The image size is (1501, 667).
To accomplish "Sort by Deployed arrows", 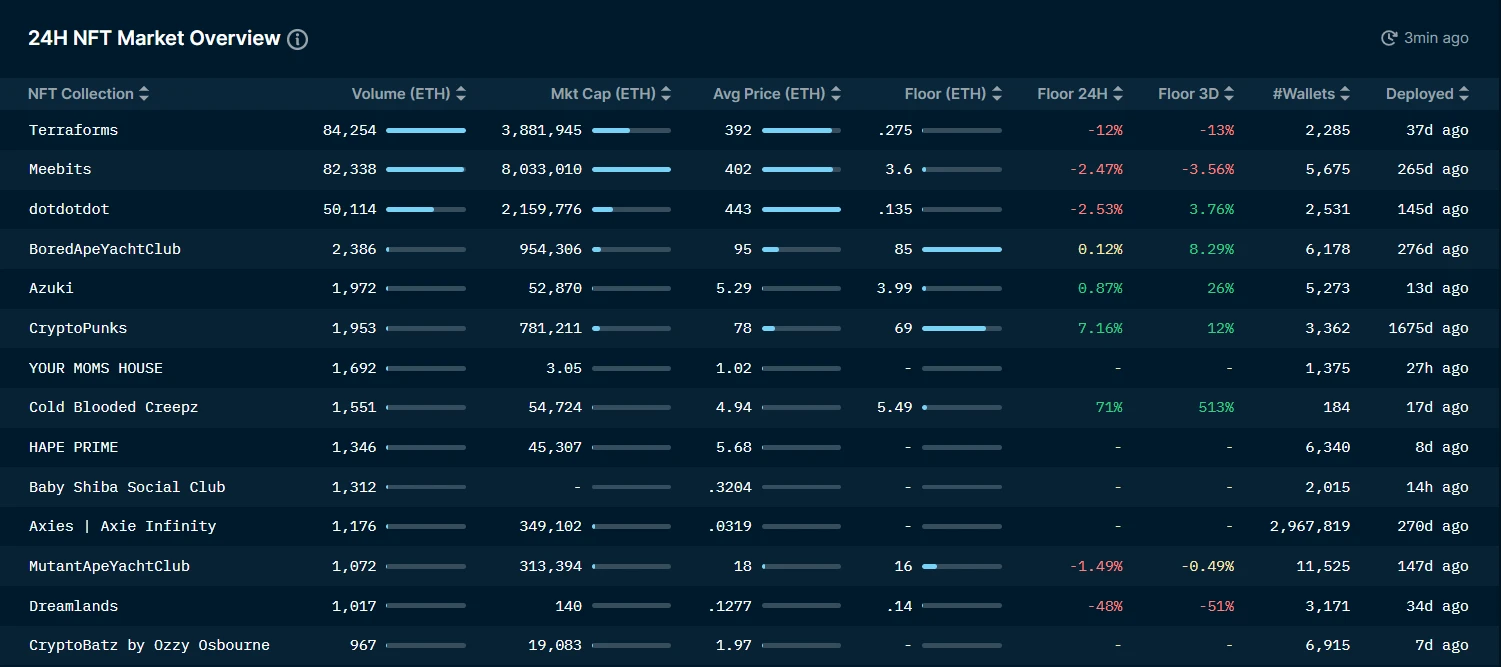I will [1464, 94].
